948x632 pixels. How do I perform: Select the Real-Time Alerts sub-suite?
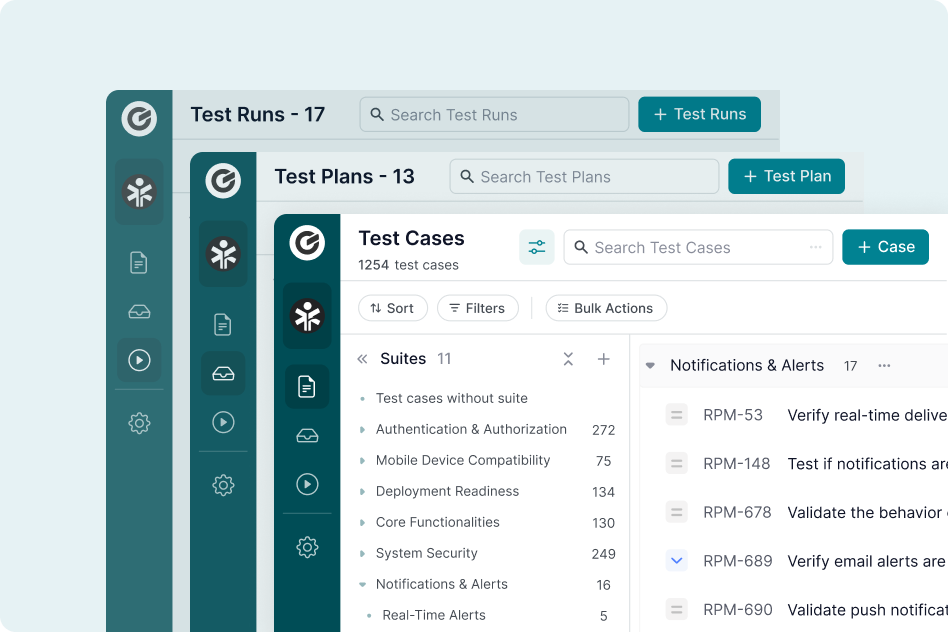pyautogui.click(x=433, y=615)
